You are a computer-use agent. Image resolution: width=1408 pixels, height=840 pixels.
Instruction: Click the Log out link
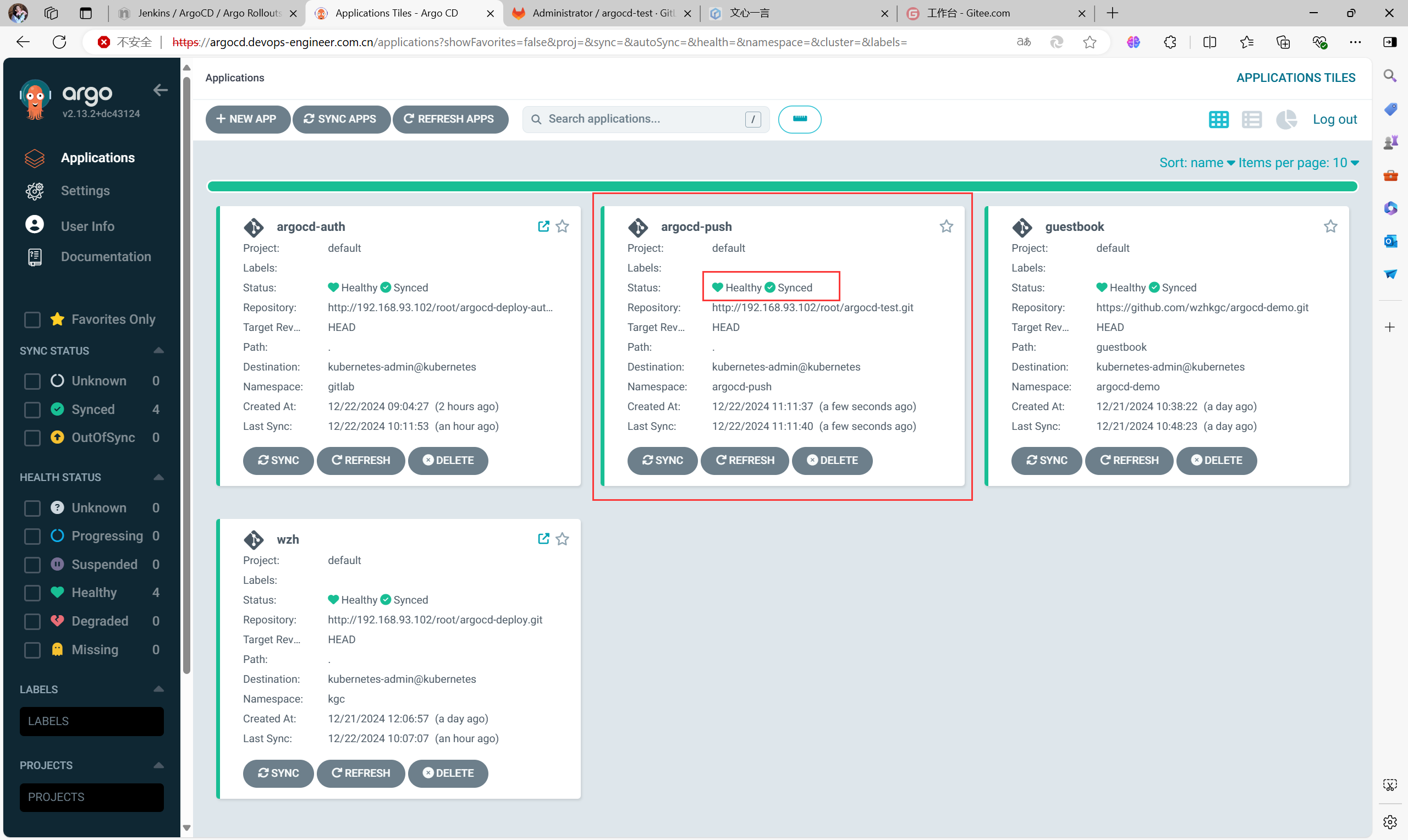click(1334, 119)
